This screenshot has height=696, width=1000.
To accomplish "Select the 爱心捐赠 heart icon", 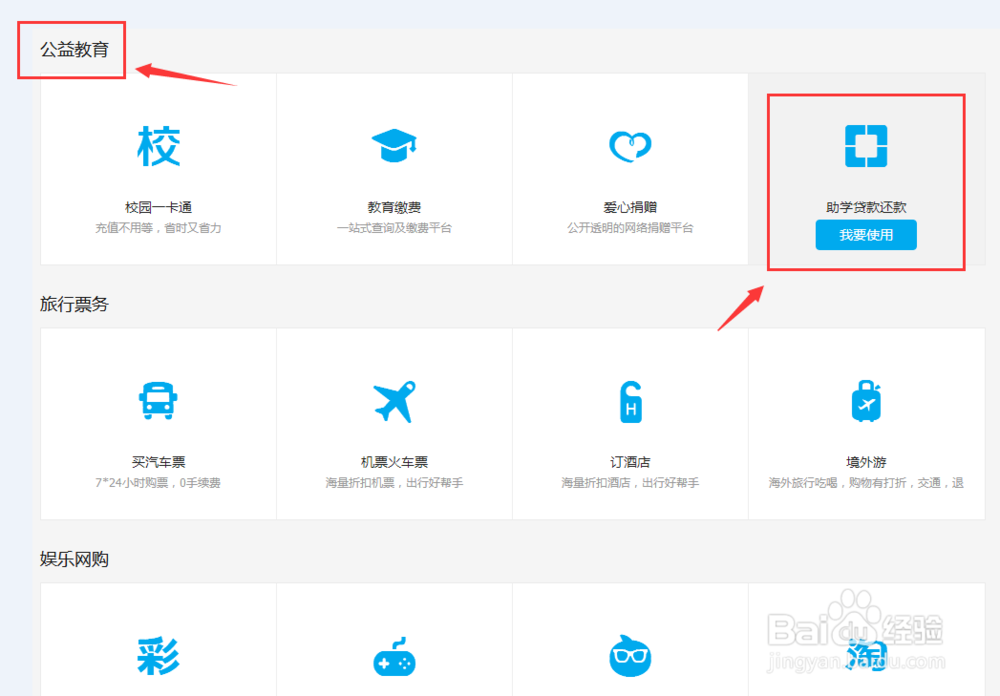I will [630, 144].
